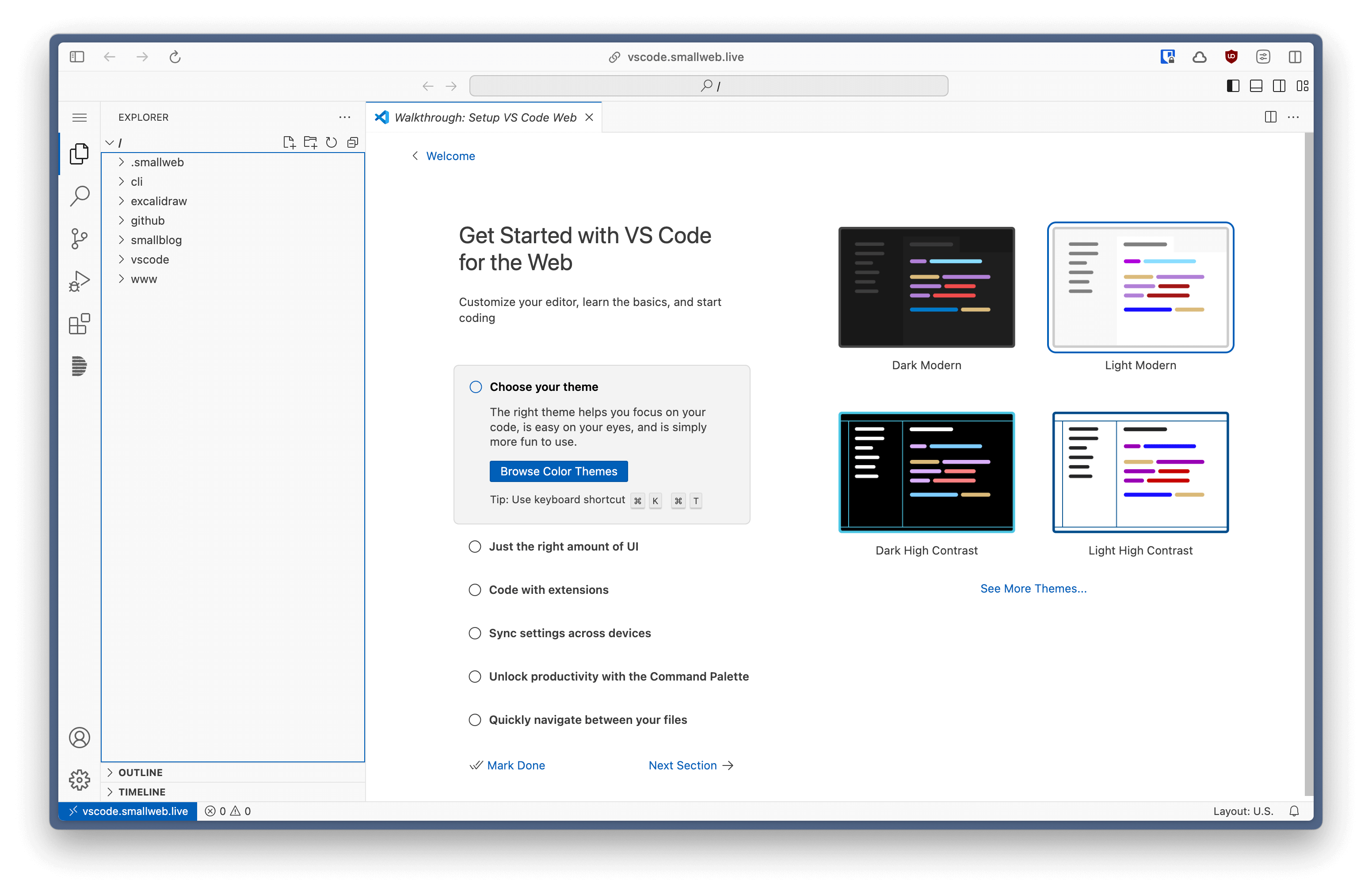This screenshot has height=895, width=1372.
Task: Open the hamburger application menu
Action: 80,117
